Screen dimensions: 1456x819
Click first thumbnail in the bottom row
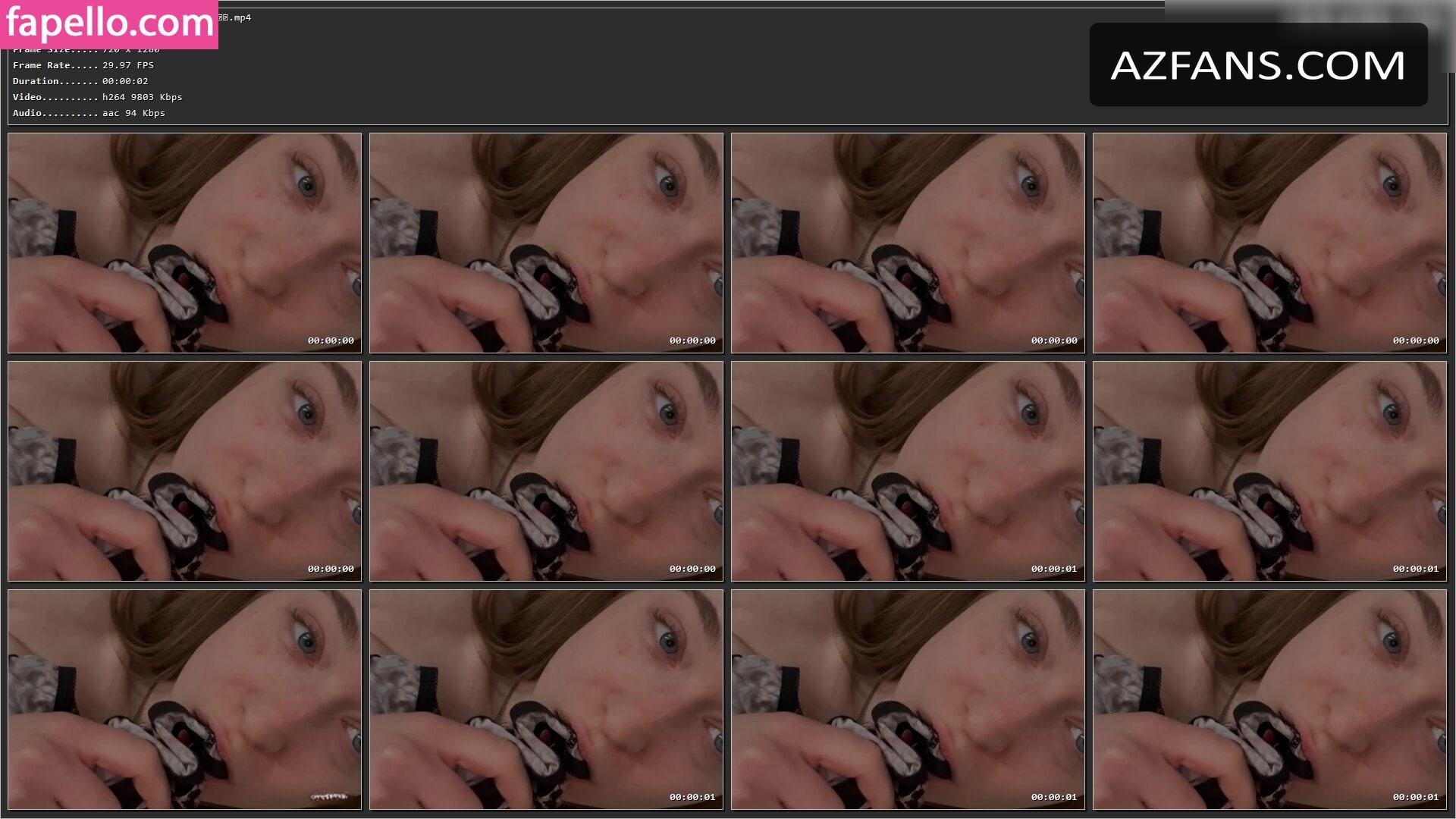click(x=184, y=699)
